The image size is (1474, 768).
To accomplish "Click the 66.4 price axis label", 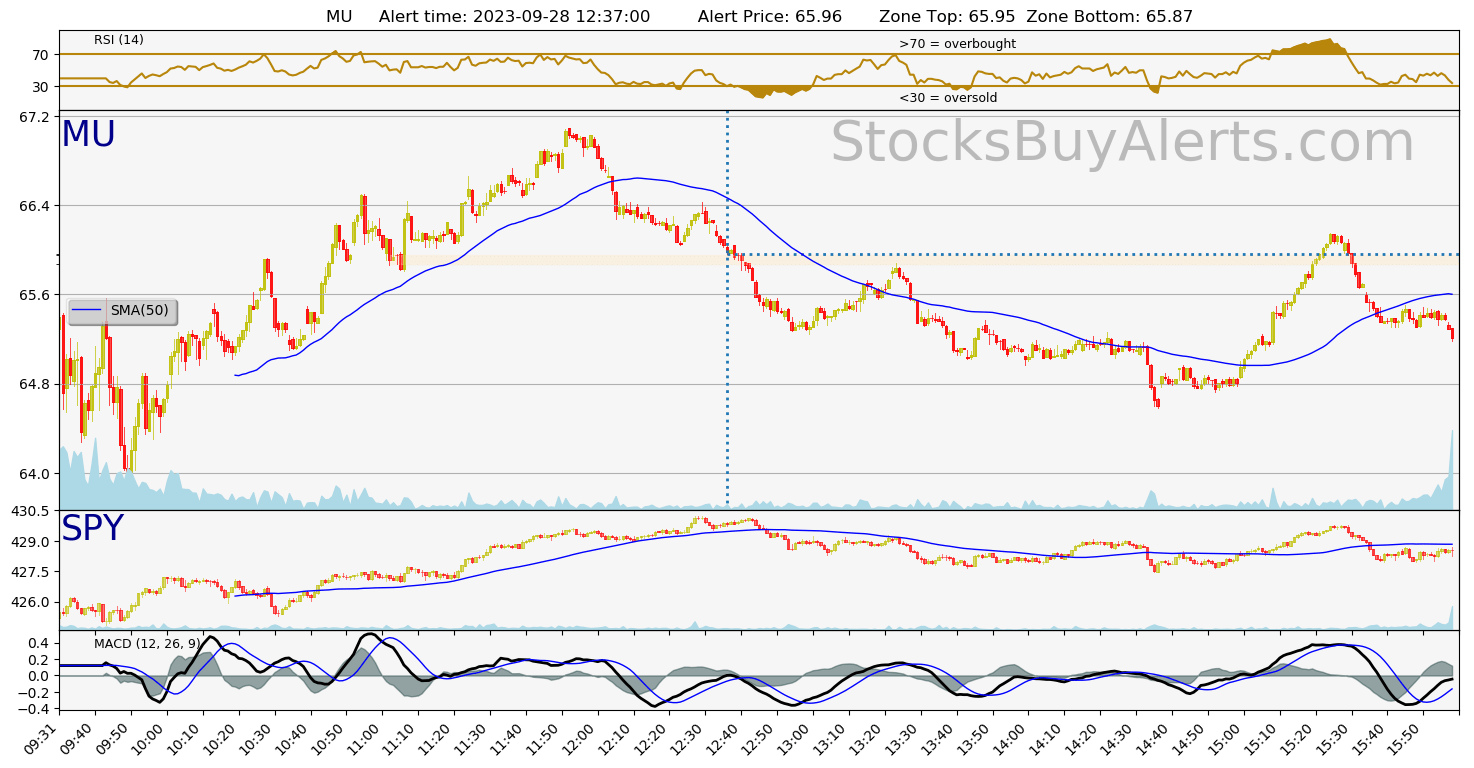I will (x=33, y=206).
